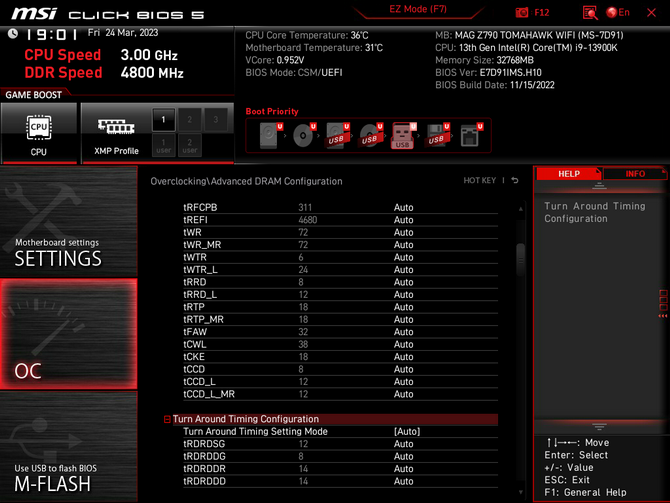The height and width of the screenshot is (503, 670).
Task: Edit the tRTP Auto value
Action: pos(403,307)
